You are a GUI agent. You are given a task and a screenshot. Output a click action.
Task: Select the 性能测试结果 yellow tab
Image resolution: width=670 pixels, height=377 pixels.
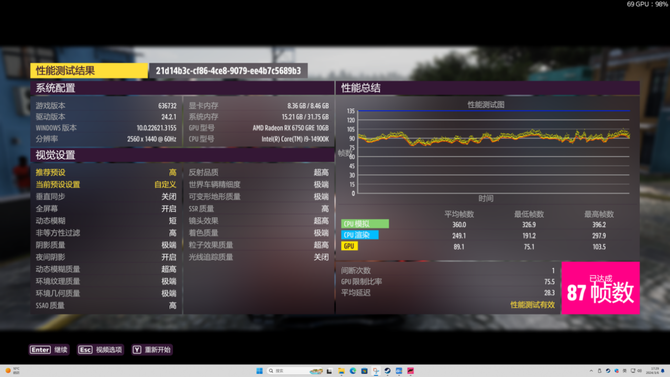[89, 71]
